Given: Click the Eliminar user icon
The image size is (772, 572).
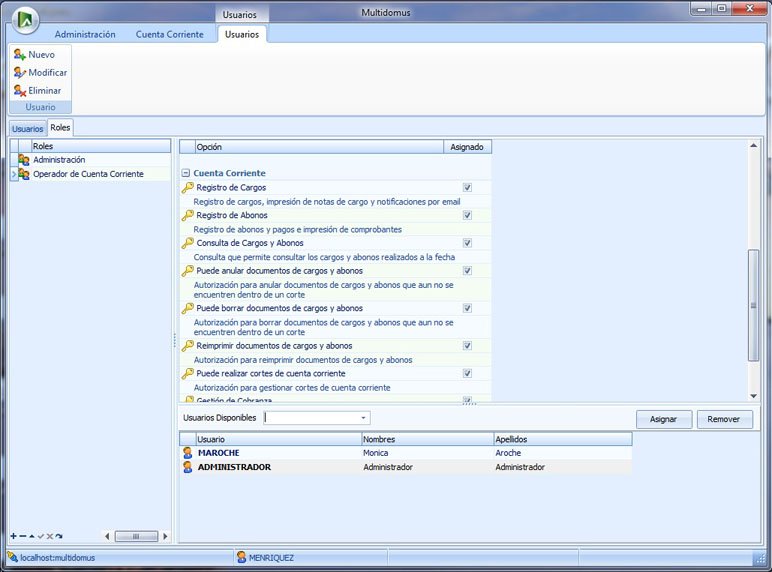Looking at the screenshot, I should pos(19,91).
